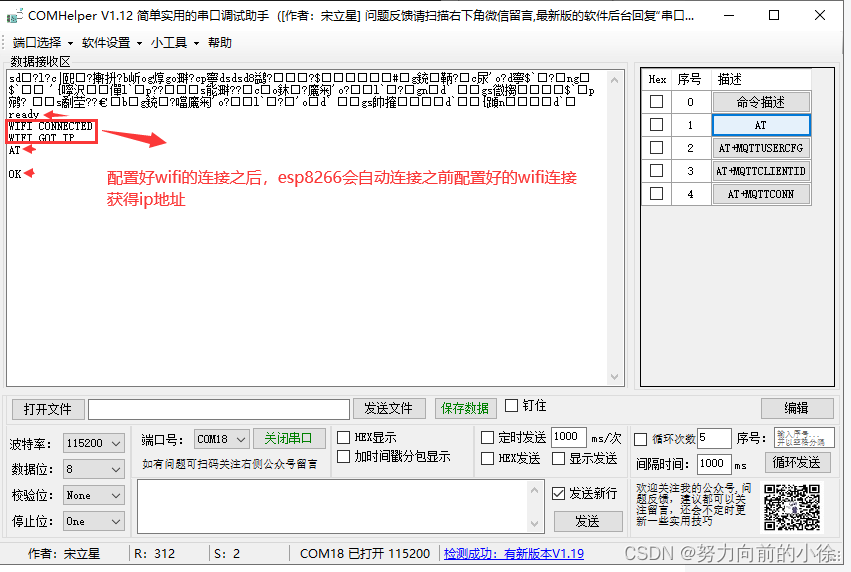The height and width of the screenshot is (572, 851).
Task: Open the 数据位 dropdown
Action: (93, 469)
